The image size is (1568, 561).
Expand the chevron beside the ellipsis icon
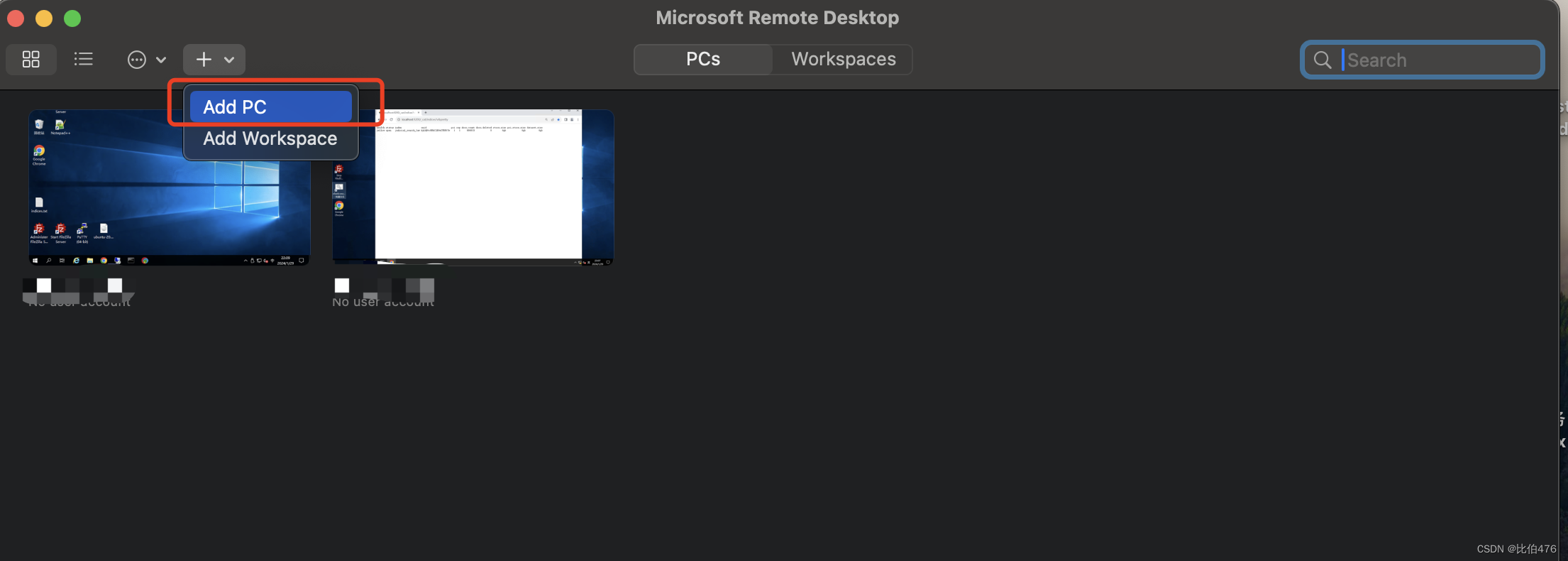pos(161,60)
